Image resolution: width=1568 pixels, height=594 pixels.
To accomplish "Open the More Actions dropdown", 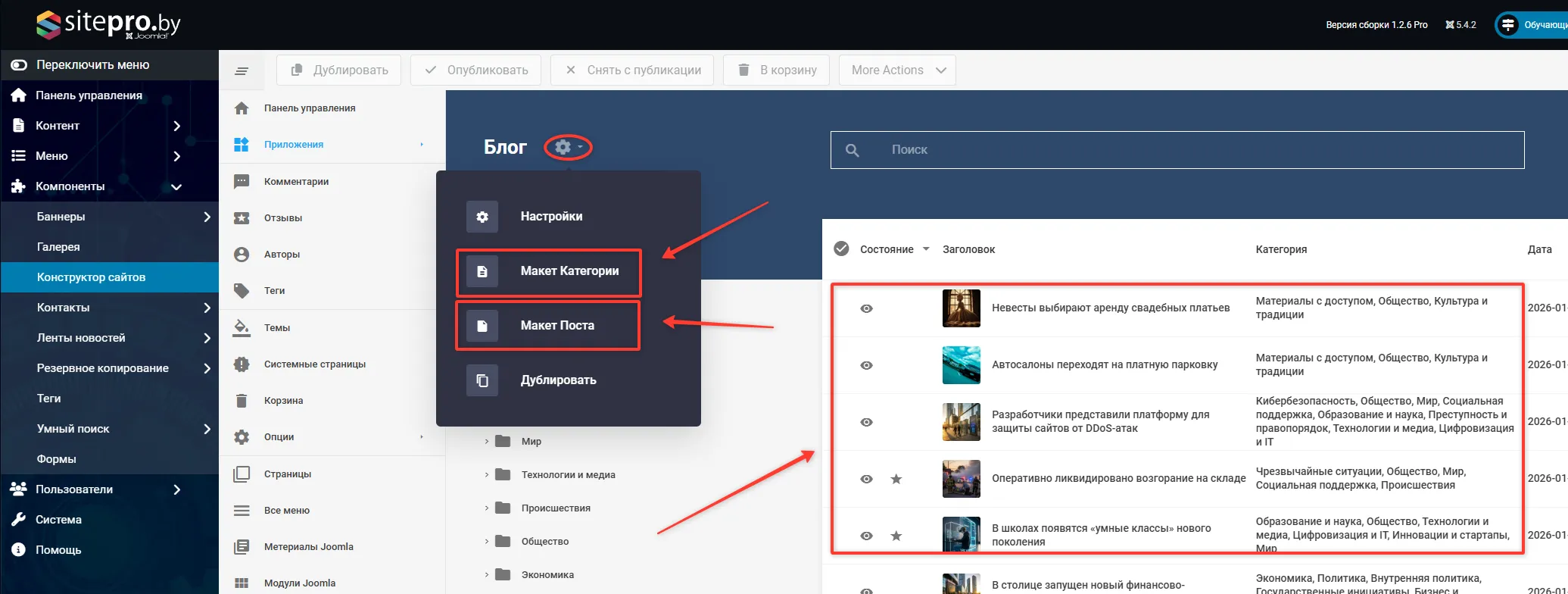I will (x=898, y=70).
